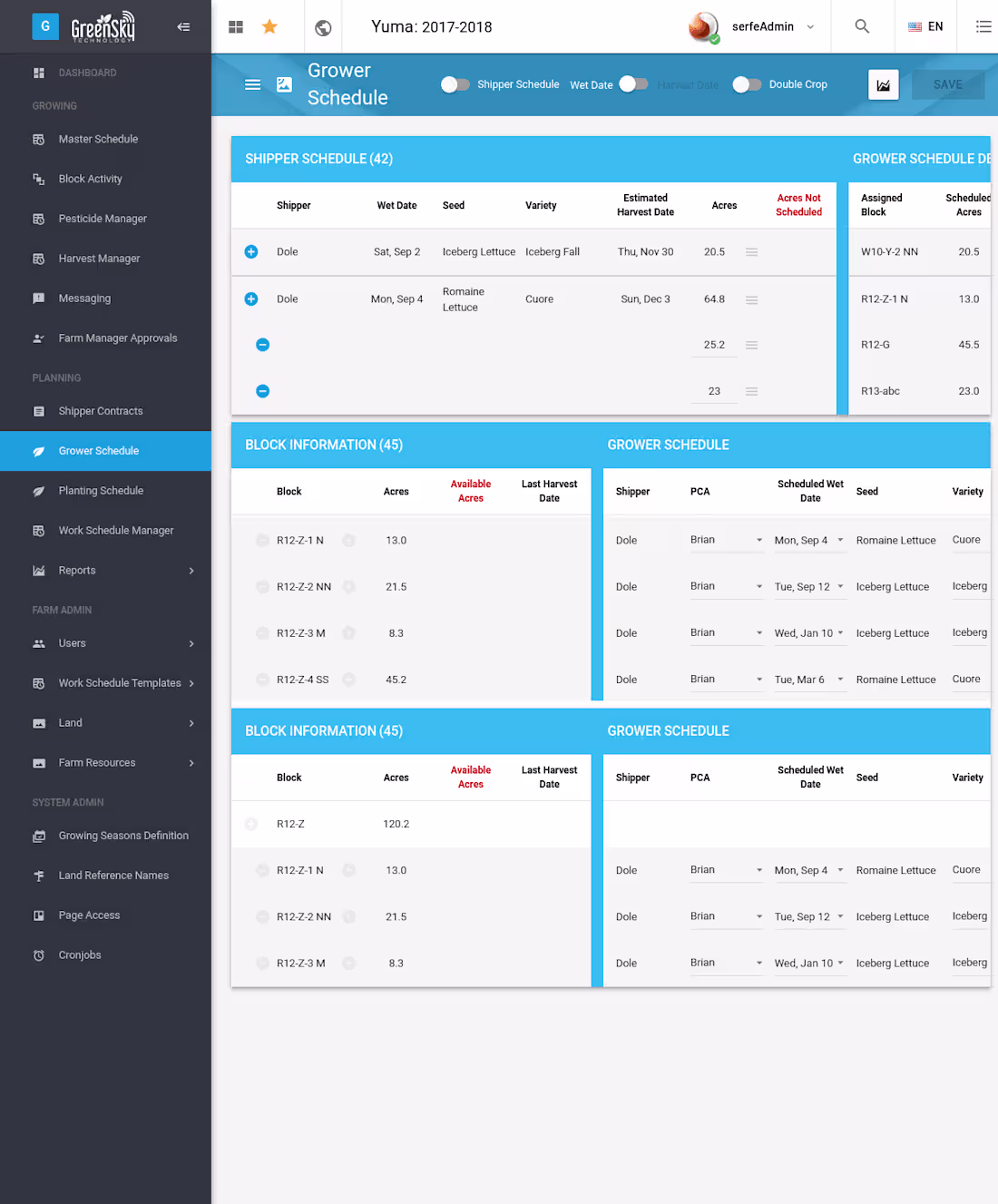Toggle the Wet Date switch
This screenshot has height=1204, width=998.
633,84
